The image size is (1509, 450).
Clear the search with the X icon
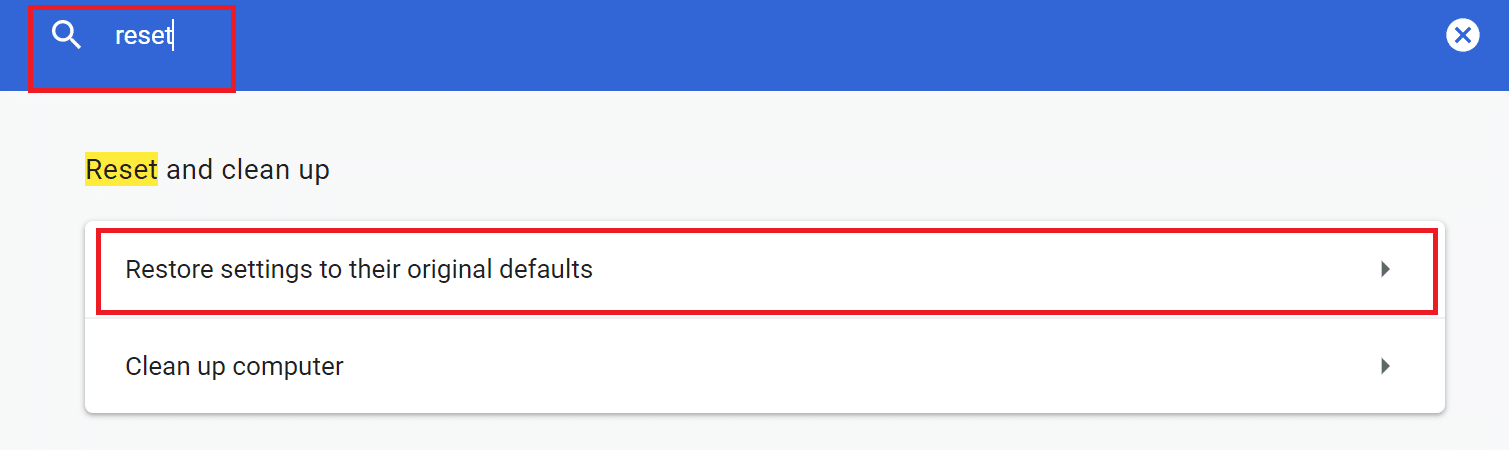(1462, 36)
